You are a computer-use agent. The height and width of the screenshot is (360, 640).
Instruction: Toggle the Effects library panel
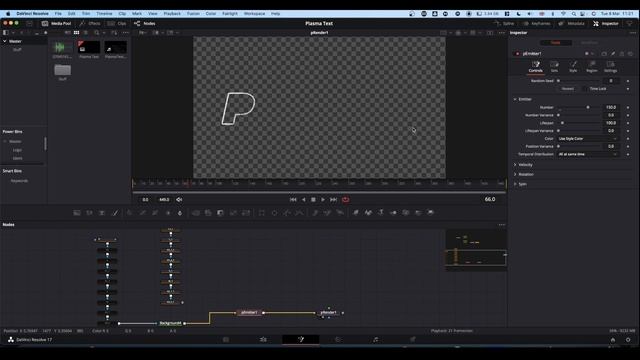[x=90, y=23]
